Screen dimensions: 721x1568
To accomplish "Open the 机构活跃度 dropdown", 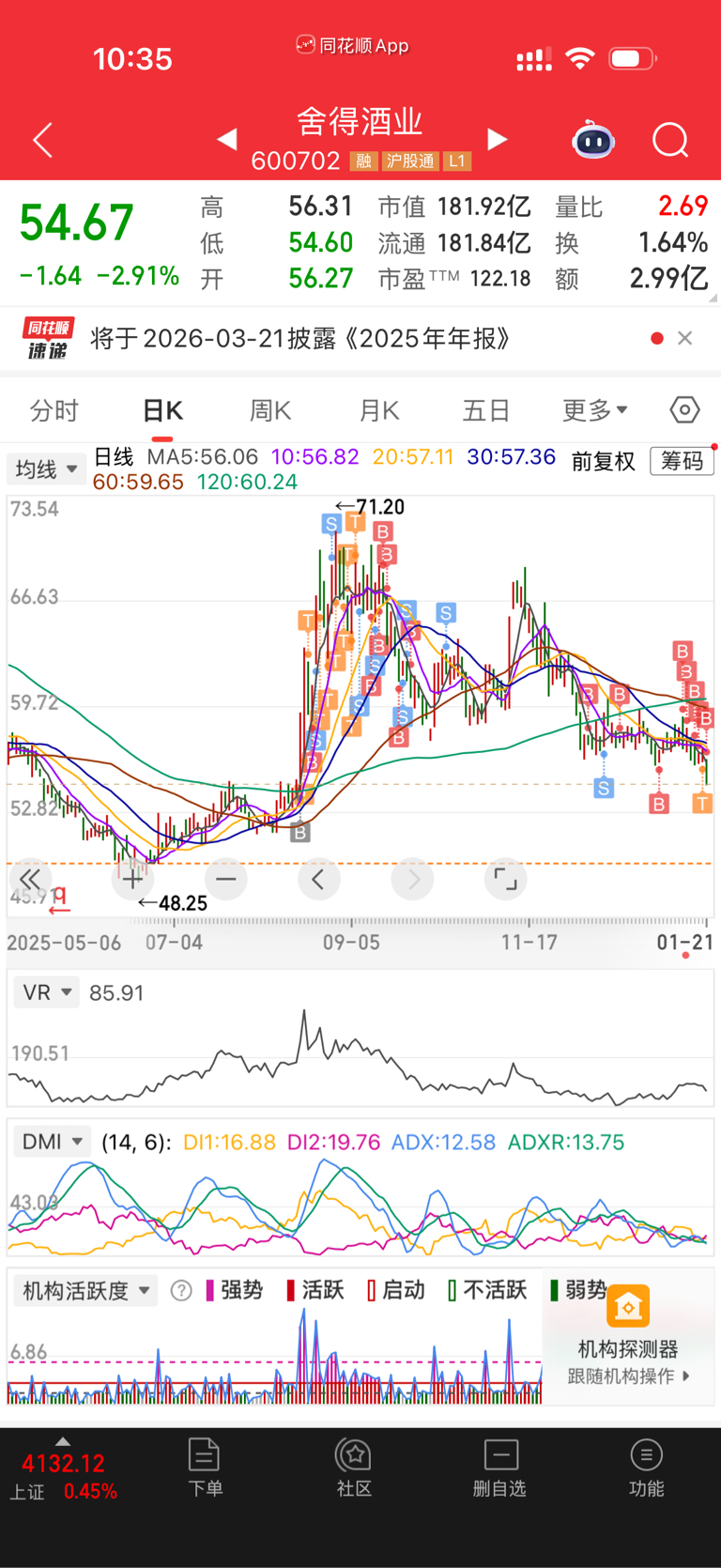I will tap(85, 1291).
